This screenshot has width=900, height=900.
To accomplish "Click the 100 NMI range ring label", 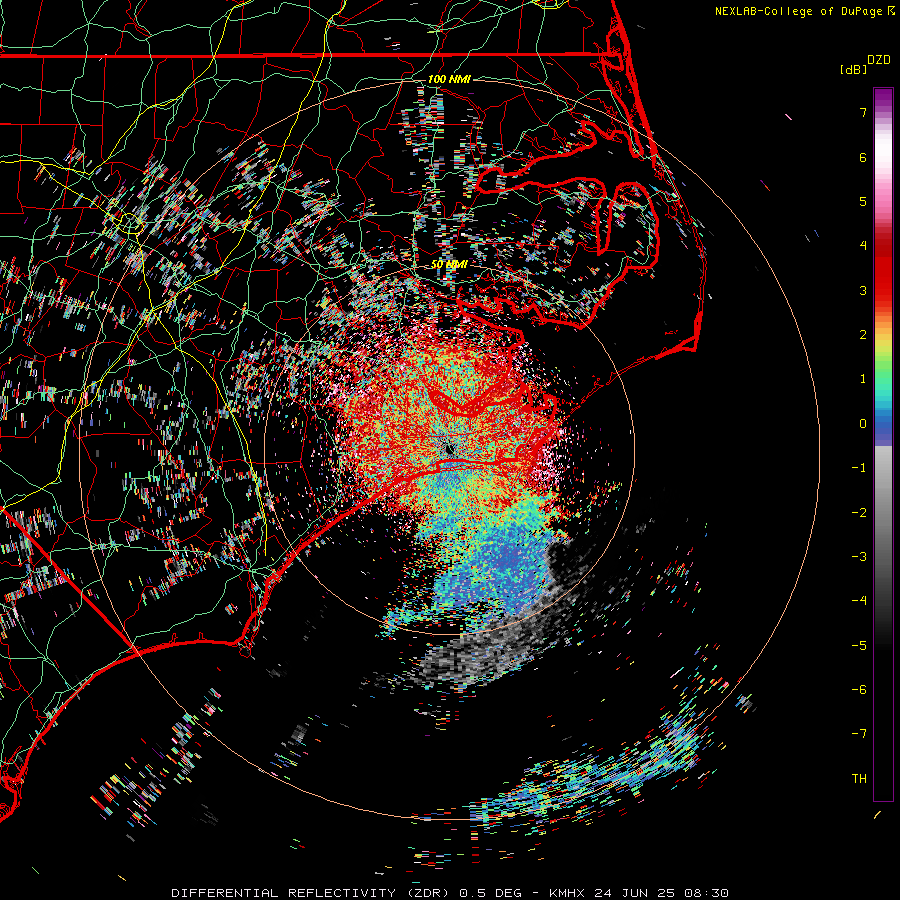I will coord(449,79).
